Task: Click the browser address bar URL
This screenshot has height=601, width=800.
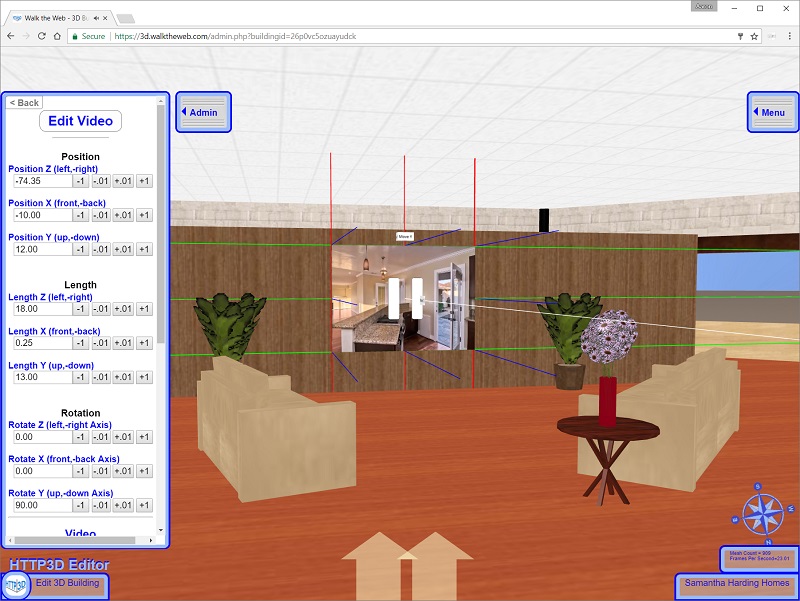Action: (x=235, y=36)
